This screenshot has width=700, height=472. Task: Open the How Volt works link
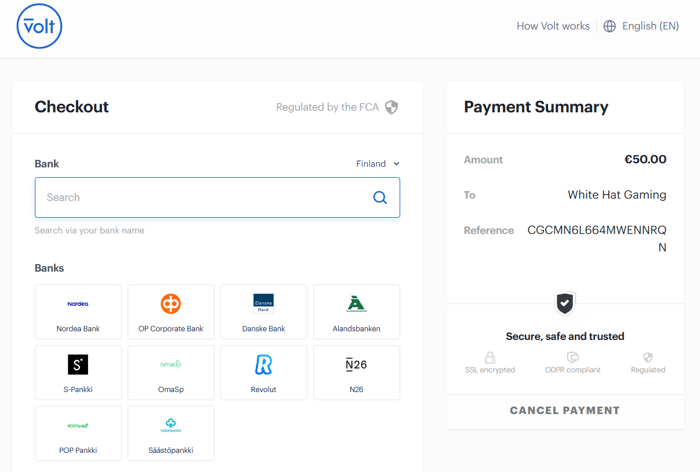pos(553,26)
